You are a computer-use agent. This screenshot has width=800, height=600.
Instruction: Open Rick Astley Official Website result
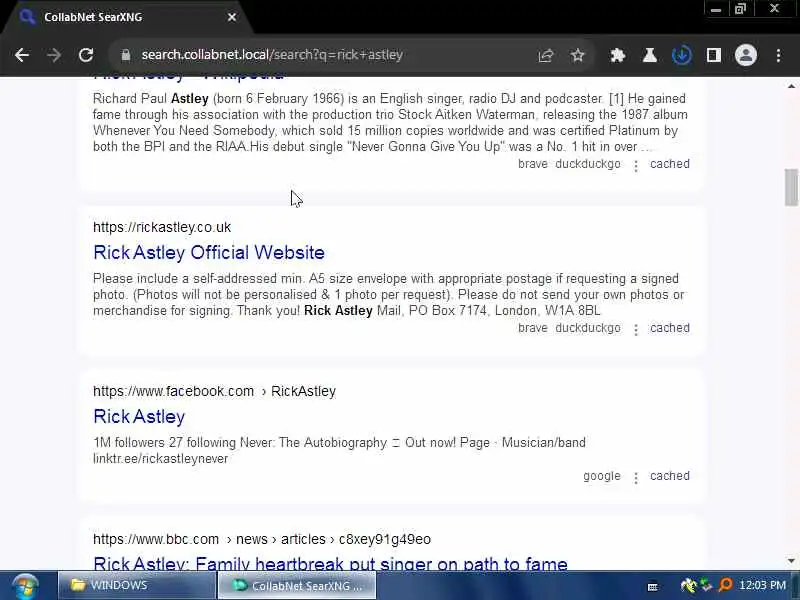point(209,253)
